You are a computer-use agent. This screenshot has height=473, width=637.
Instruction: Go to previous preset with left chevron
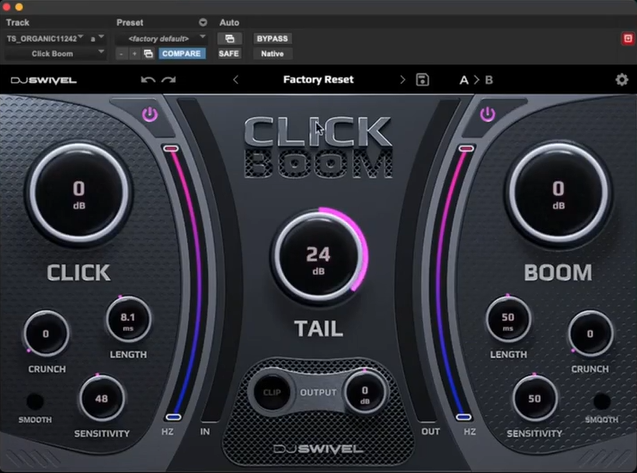click(236, 80)
